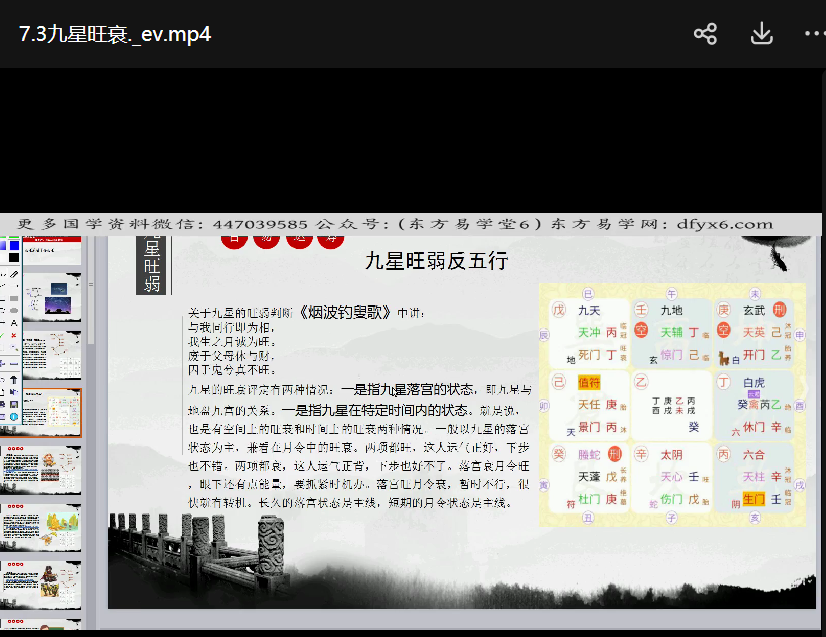Click the red 刑 circle beside 玄武

pyautogui.click(x=780, y=309)
